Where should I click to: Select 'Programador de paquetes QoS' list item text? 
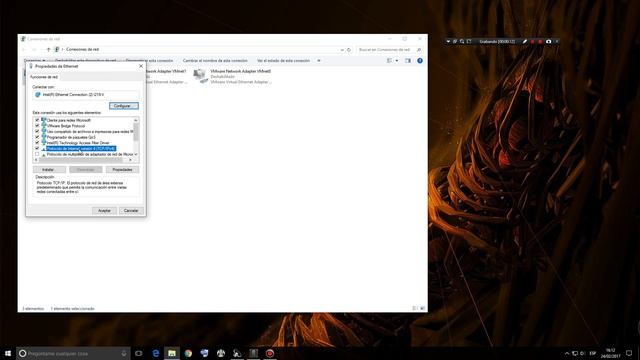(x=71, y=137)
